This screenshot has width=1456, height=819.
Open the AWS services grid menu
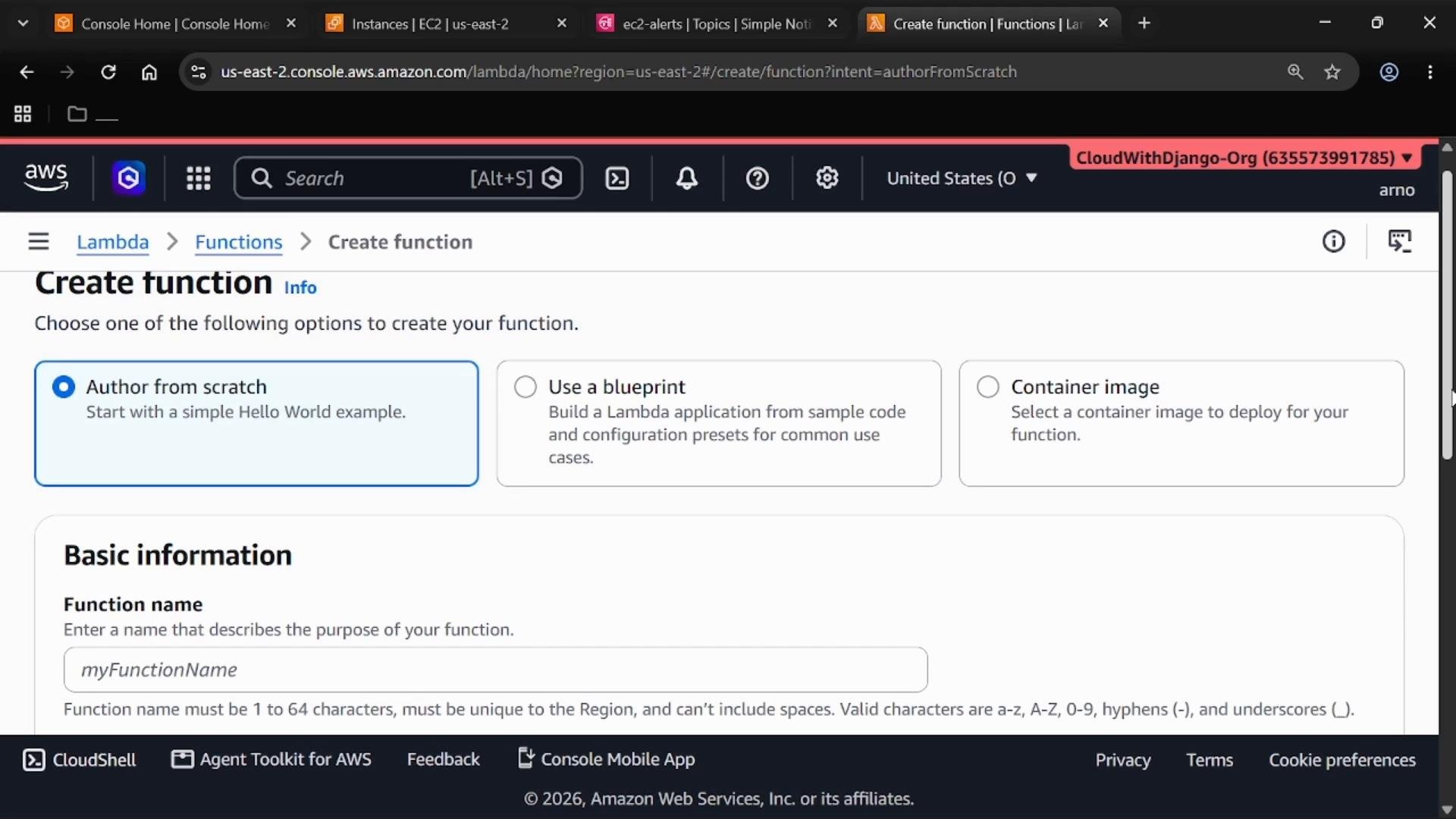click(198, 178)
